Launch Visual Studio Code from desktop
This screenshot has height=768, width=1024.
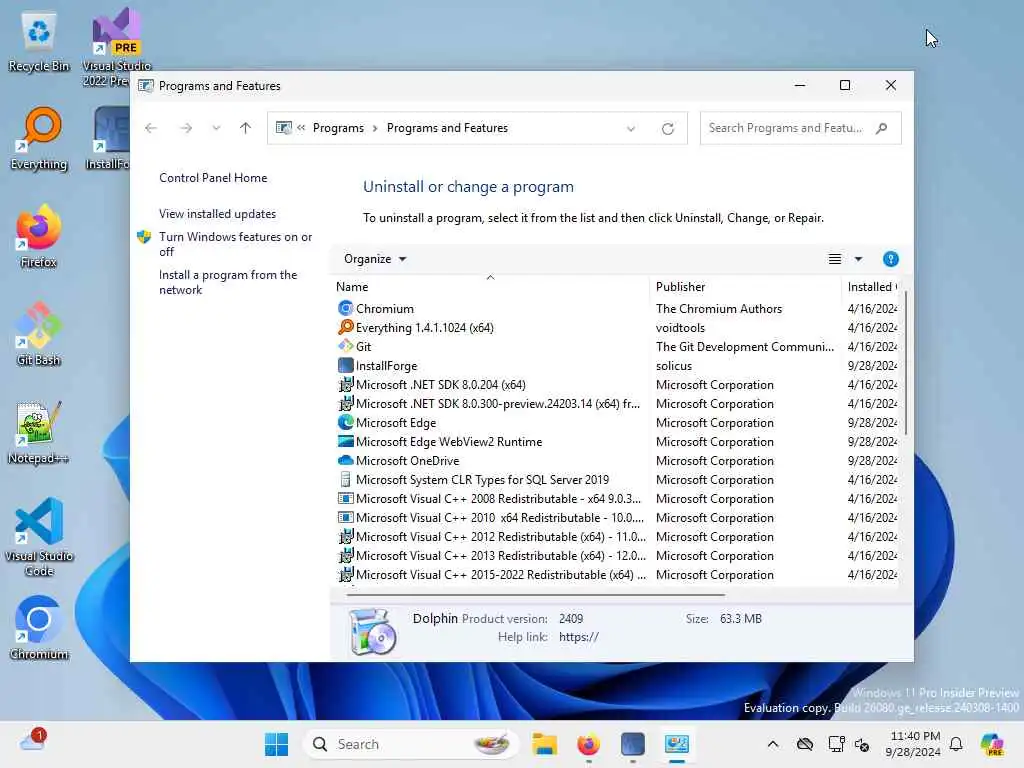pos(39,537)
